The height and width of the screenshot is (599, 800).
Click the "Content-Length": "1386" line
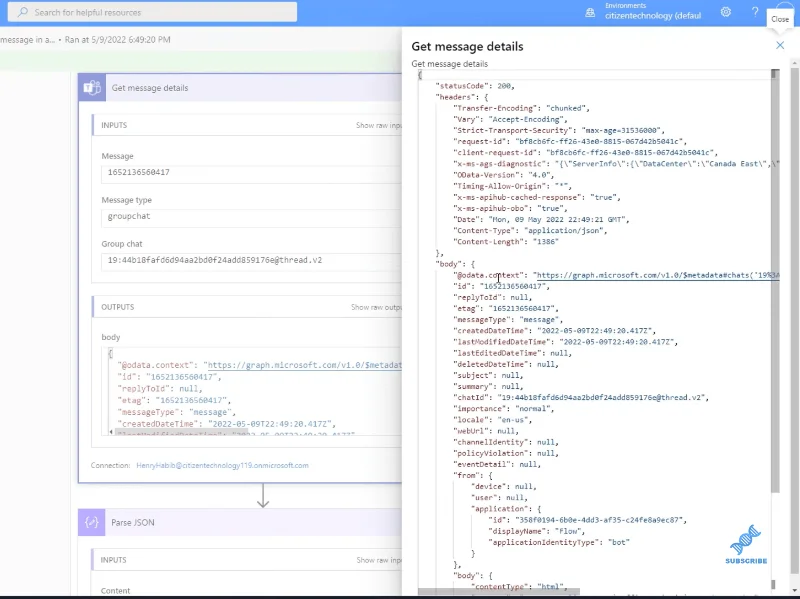(506, 242)
